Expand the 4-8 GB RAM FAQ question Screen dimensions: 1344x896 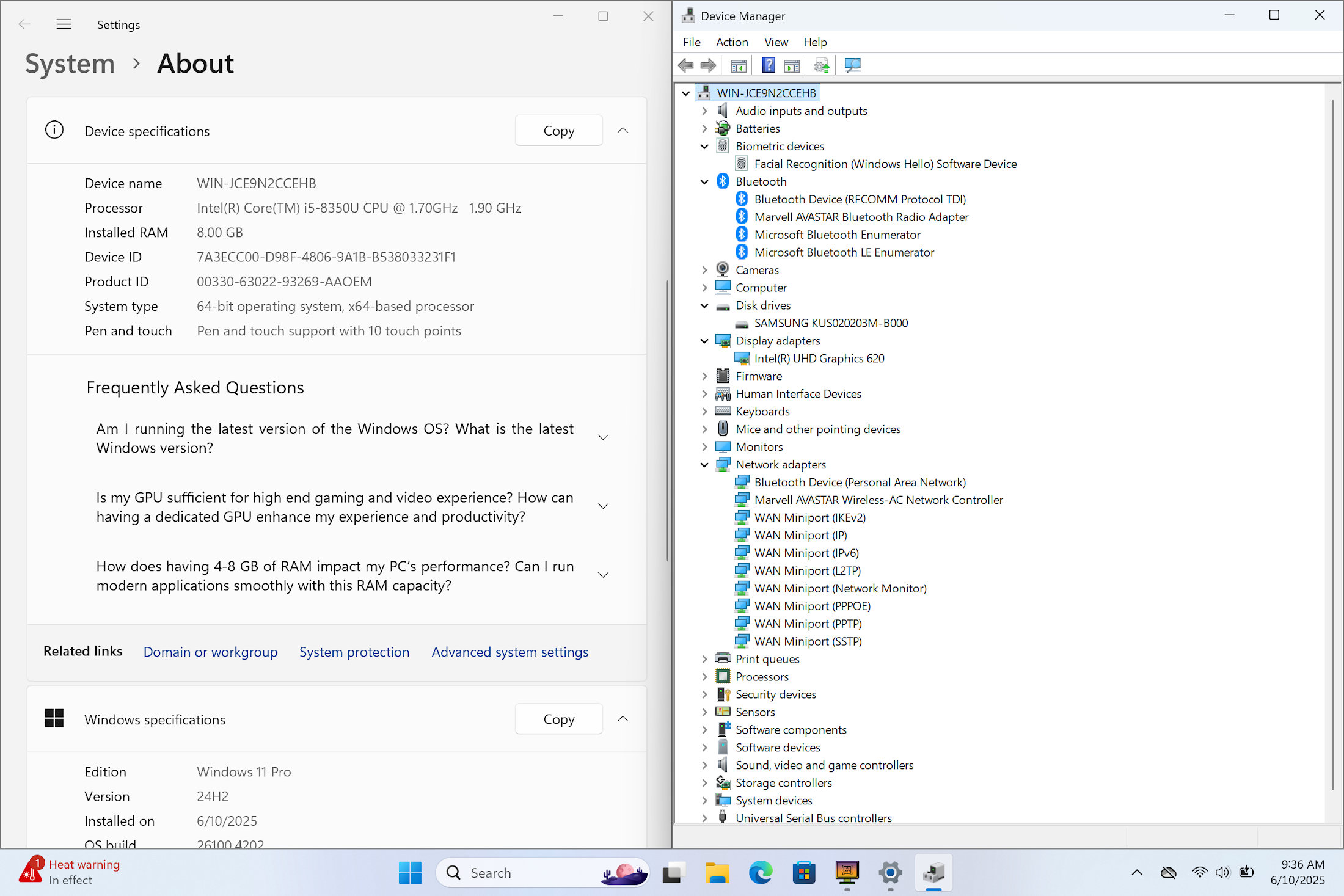[603, 575]
